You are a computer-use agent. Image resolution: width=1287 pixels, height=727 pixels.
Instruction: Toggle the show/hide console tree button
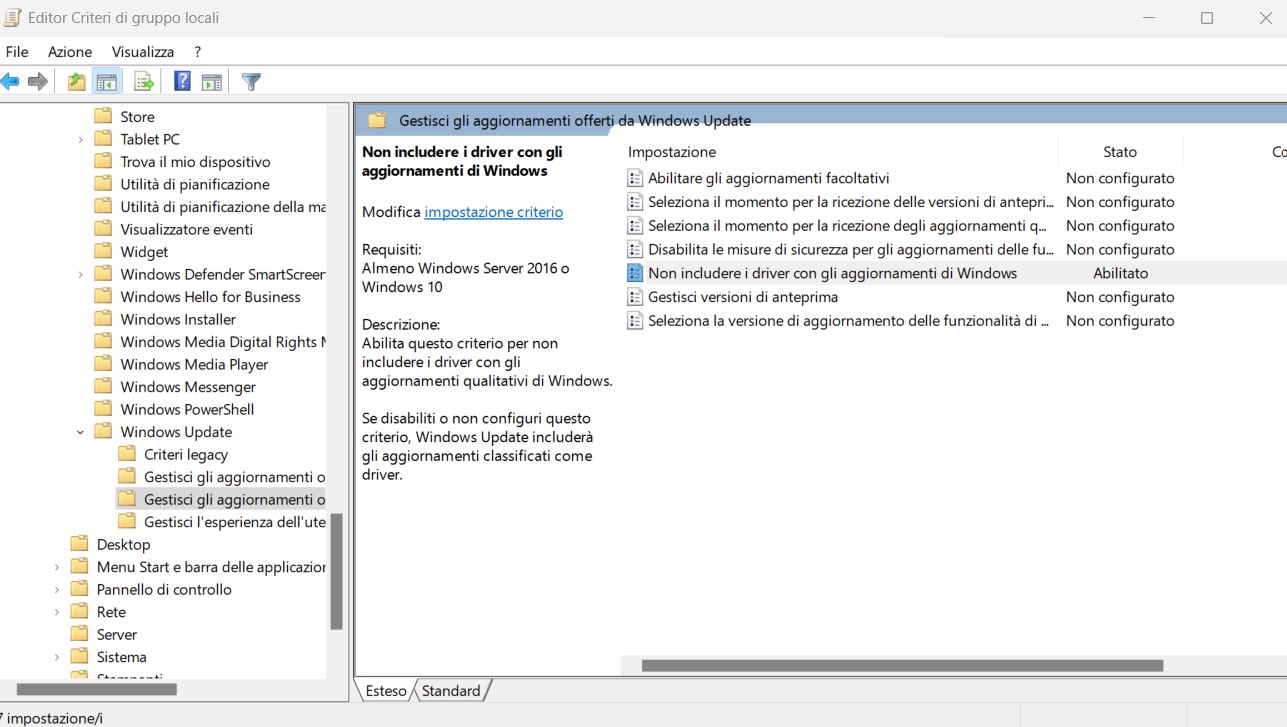tap(107, 82)
